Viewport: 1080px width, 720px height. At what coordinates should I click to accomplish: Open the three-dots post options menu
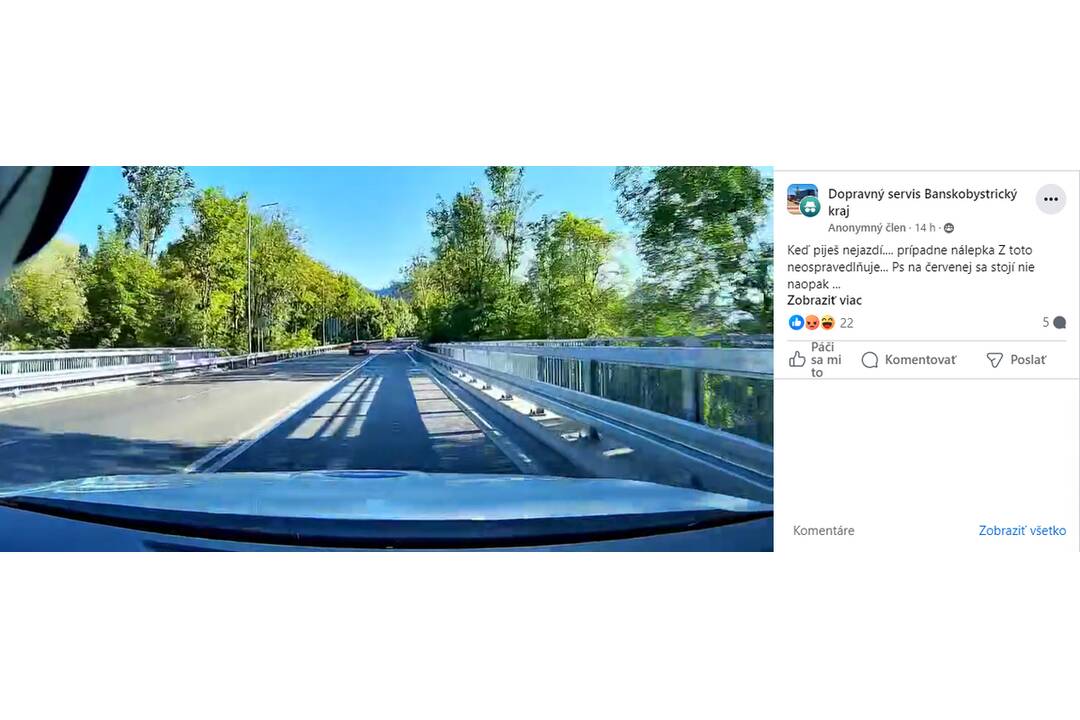pyautogui.click(x=1050, y=199)
